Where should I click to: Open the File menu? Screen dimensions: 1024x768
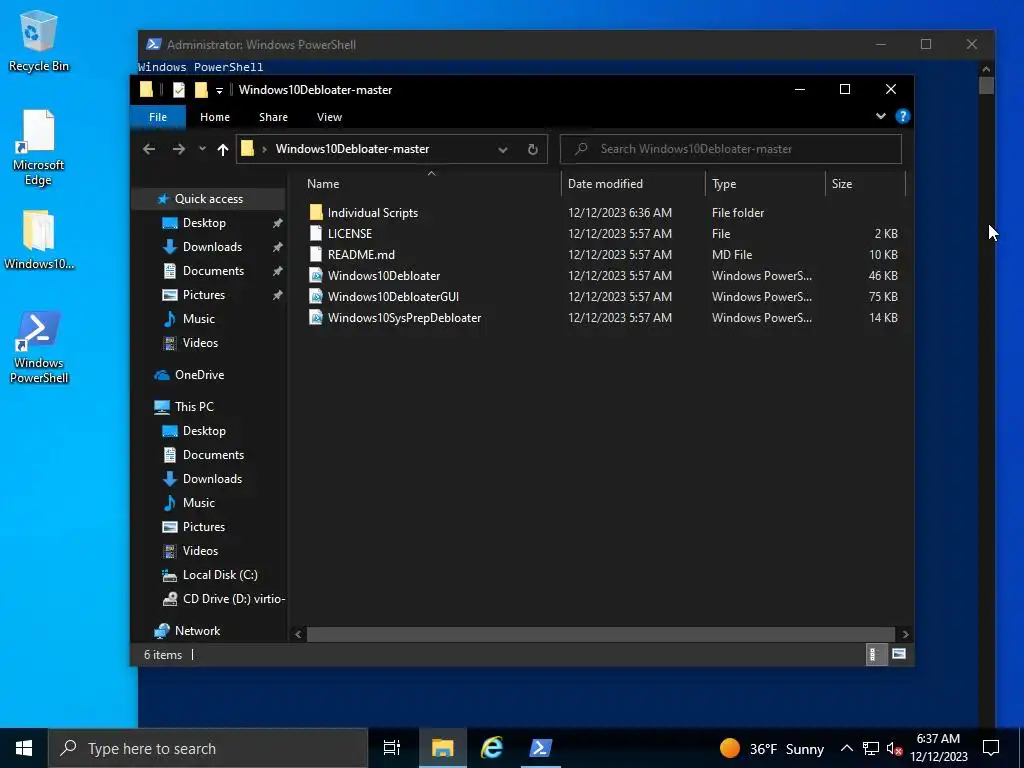[x=158, y=117]
